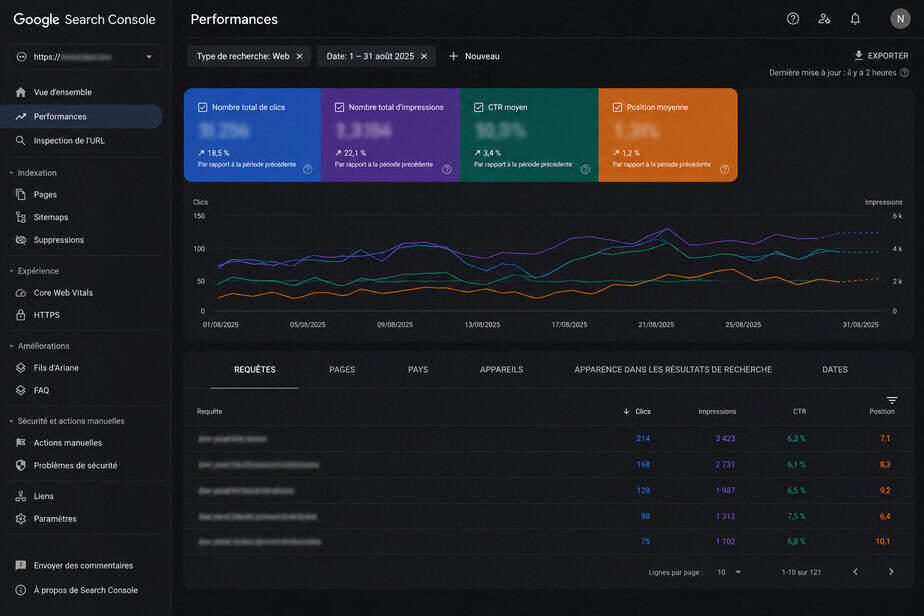
Task: Open user management icon in header
Action: (x=824, y=19)
